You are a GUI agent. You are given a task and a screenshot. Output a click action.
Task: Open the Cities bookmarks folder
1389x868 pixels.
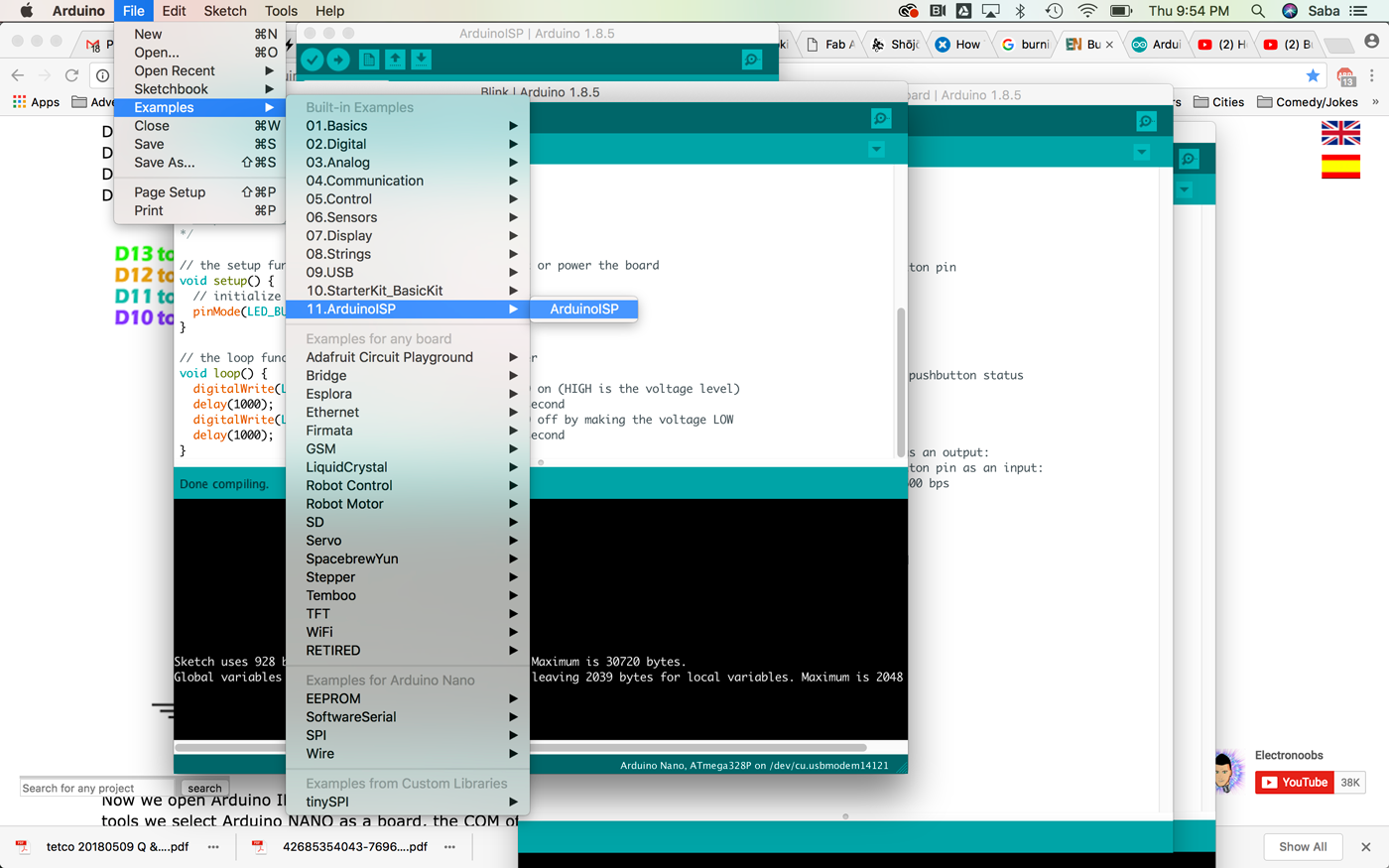[x=1218, y=102]
